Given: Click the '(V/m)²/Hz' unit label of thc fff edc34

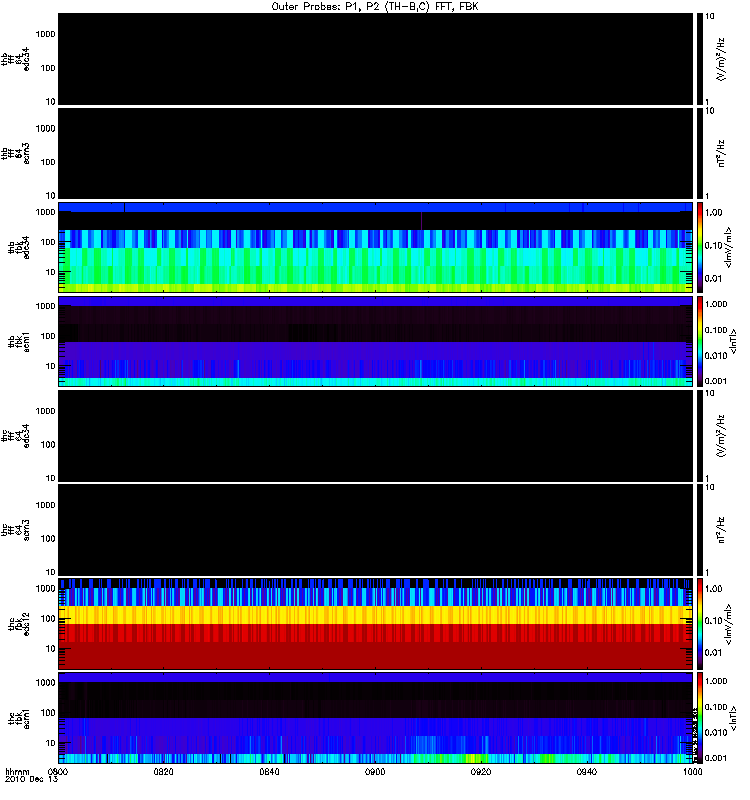Looking at the screenshot, I should pyautogui.click(x=720, y=436).
